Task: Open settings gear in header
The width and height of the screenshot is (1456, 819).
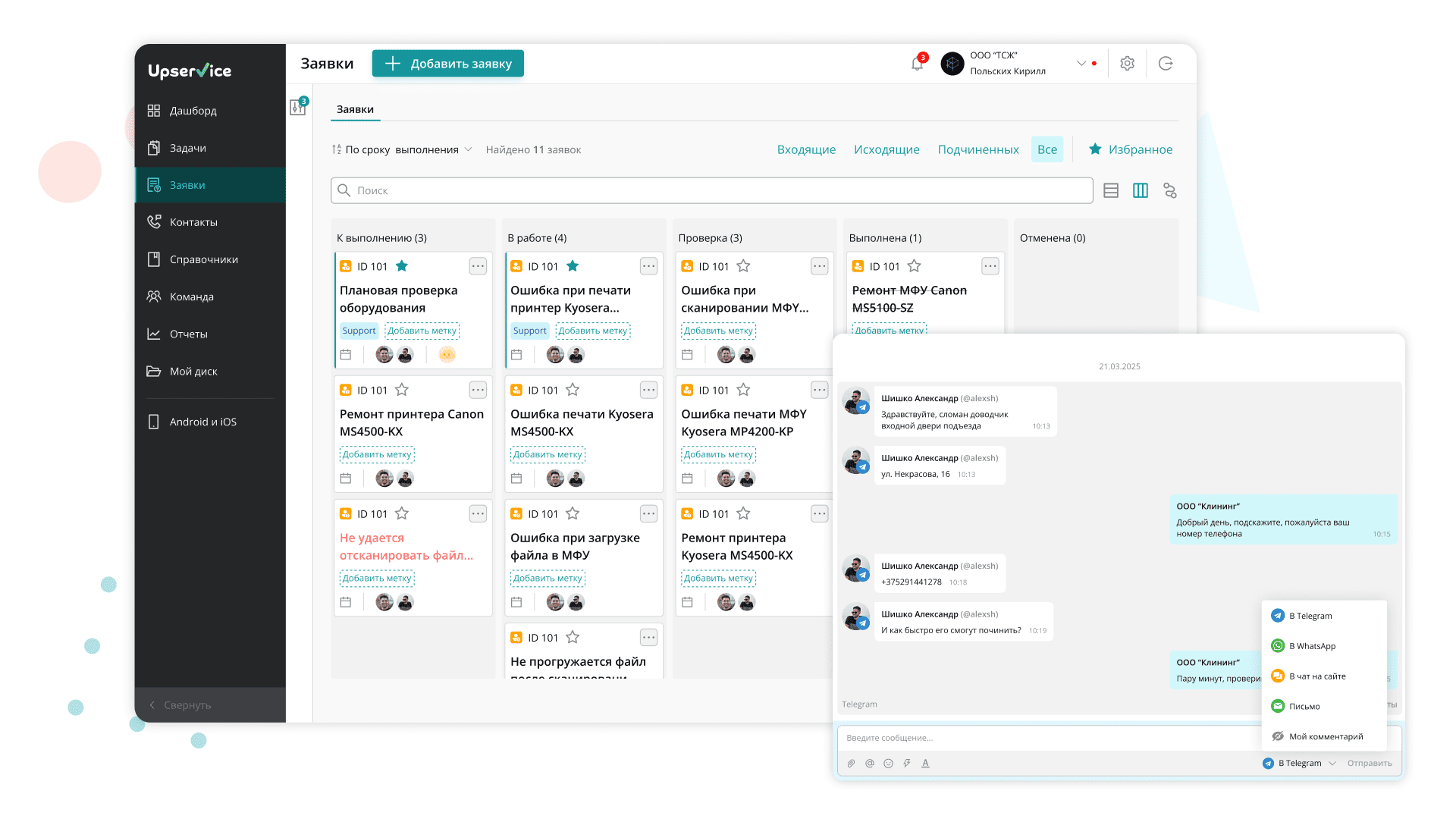Action: 1127,64
